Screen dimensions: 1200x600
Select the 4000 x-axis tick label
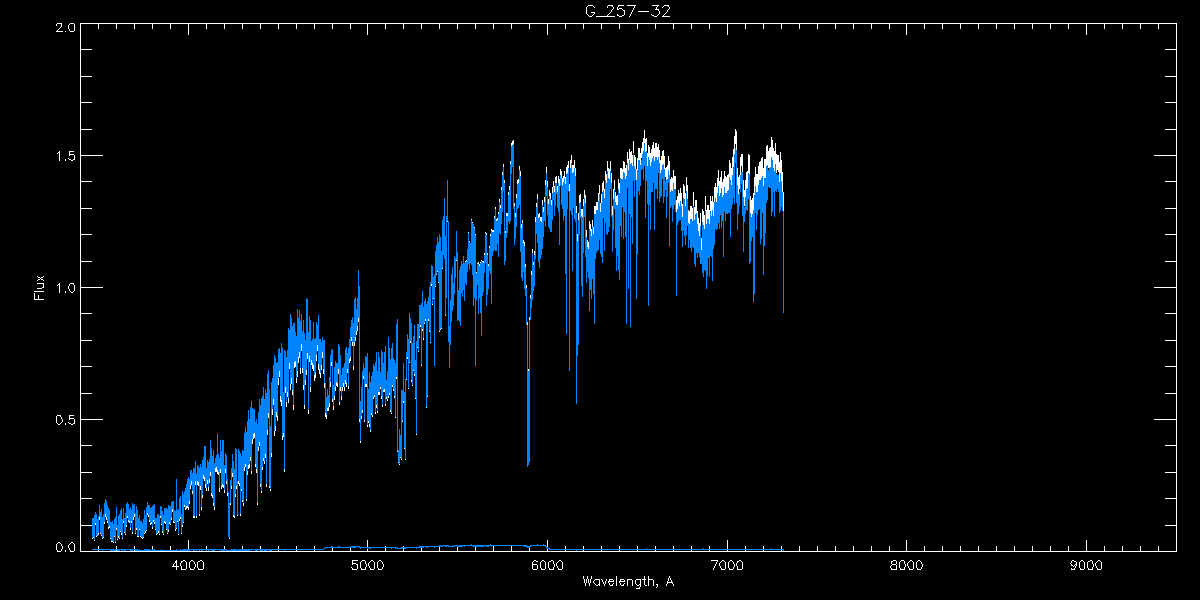point(188,566)
